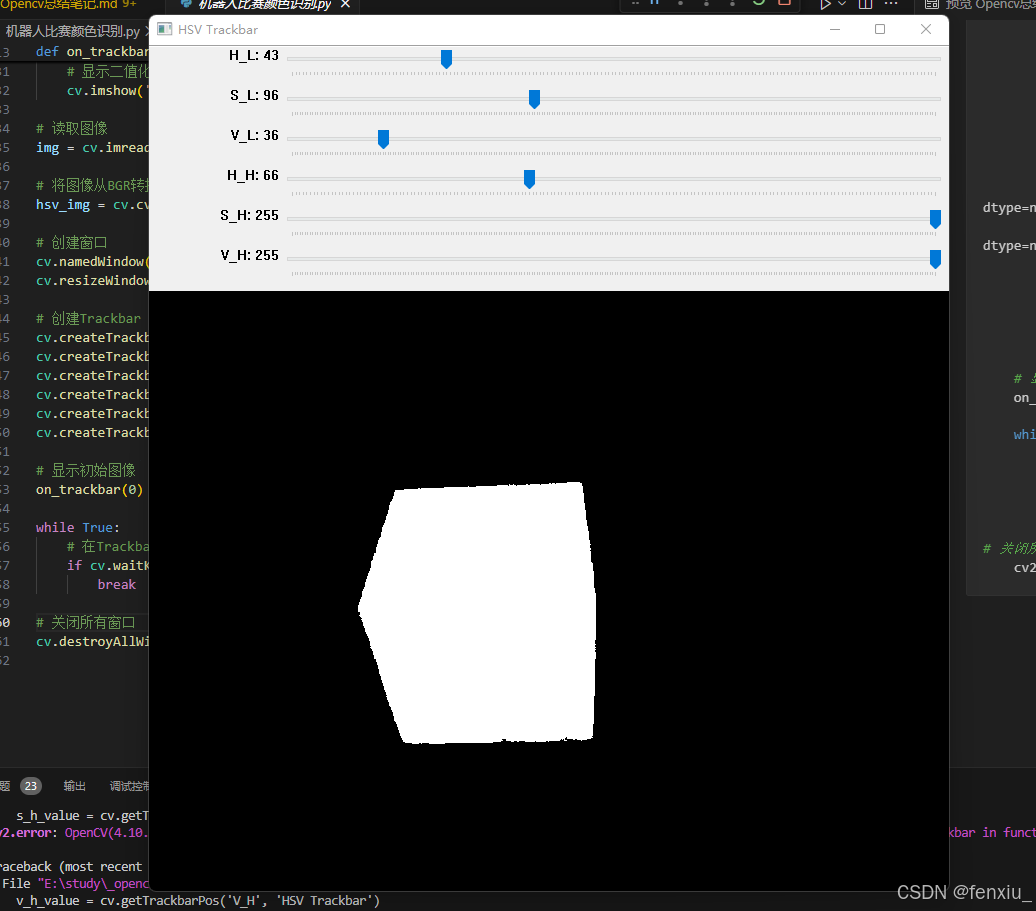
Task: Click the HSV Trackbar window icon
Action: pyautogui.click(x=165, y=30)
